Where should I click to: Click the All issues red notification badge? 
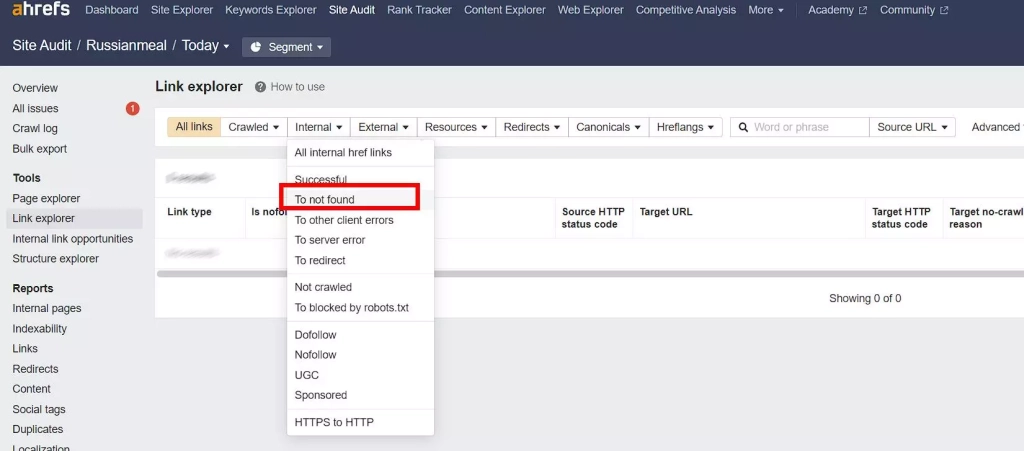(133, 108)
